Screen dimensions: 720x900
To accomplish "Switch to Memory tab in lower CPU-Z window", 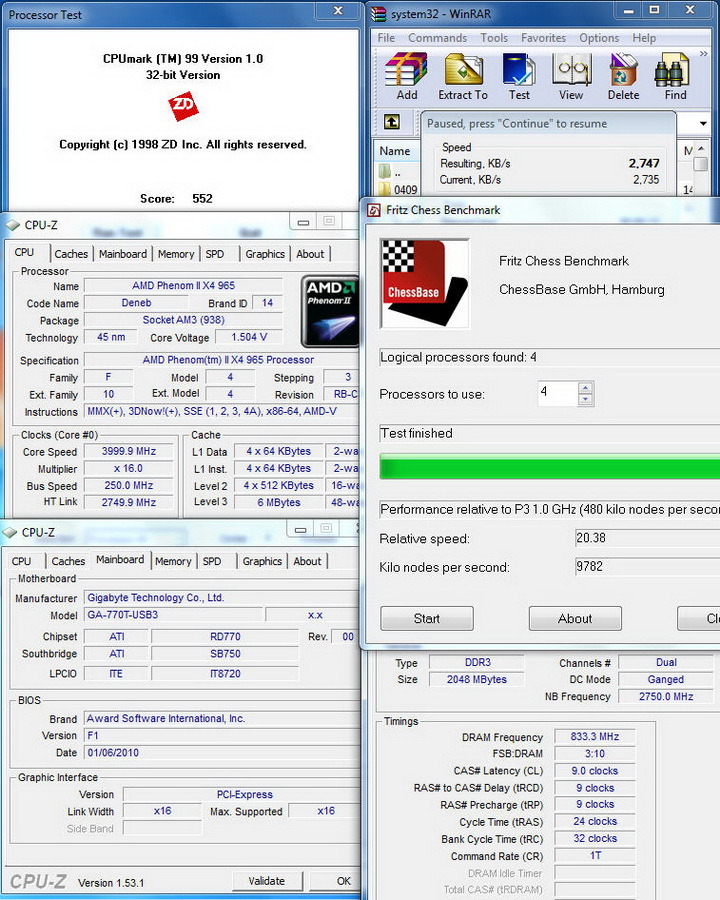I will pyautogui.click(x=173, y=561).
